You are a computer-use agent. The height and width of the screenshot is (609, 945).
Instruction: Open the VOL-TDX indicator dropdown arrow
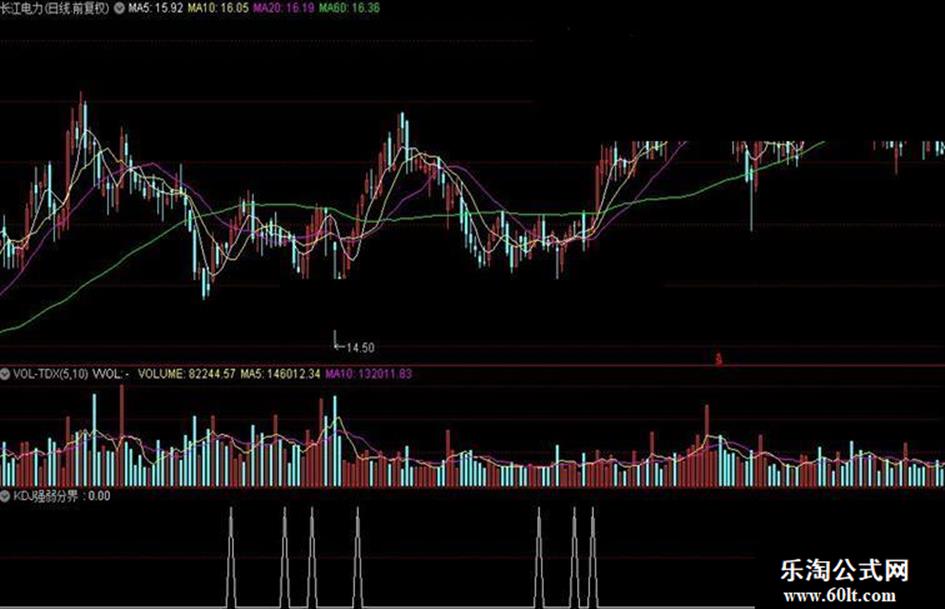click(x=5, y=374)
